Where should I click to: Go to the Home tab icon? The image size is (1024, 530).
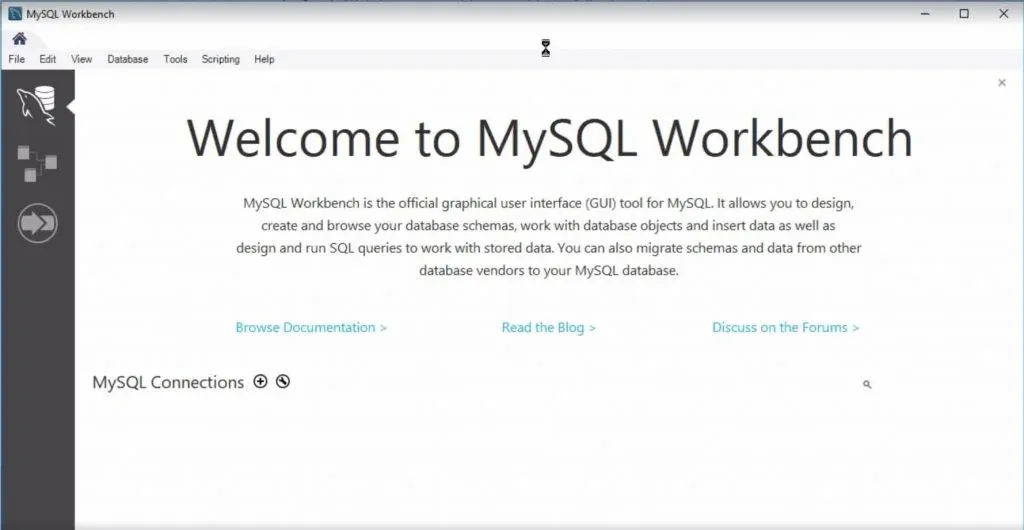point(19,39)
